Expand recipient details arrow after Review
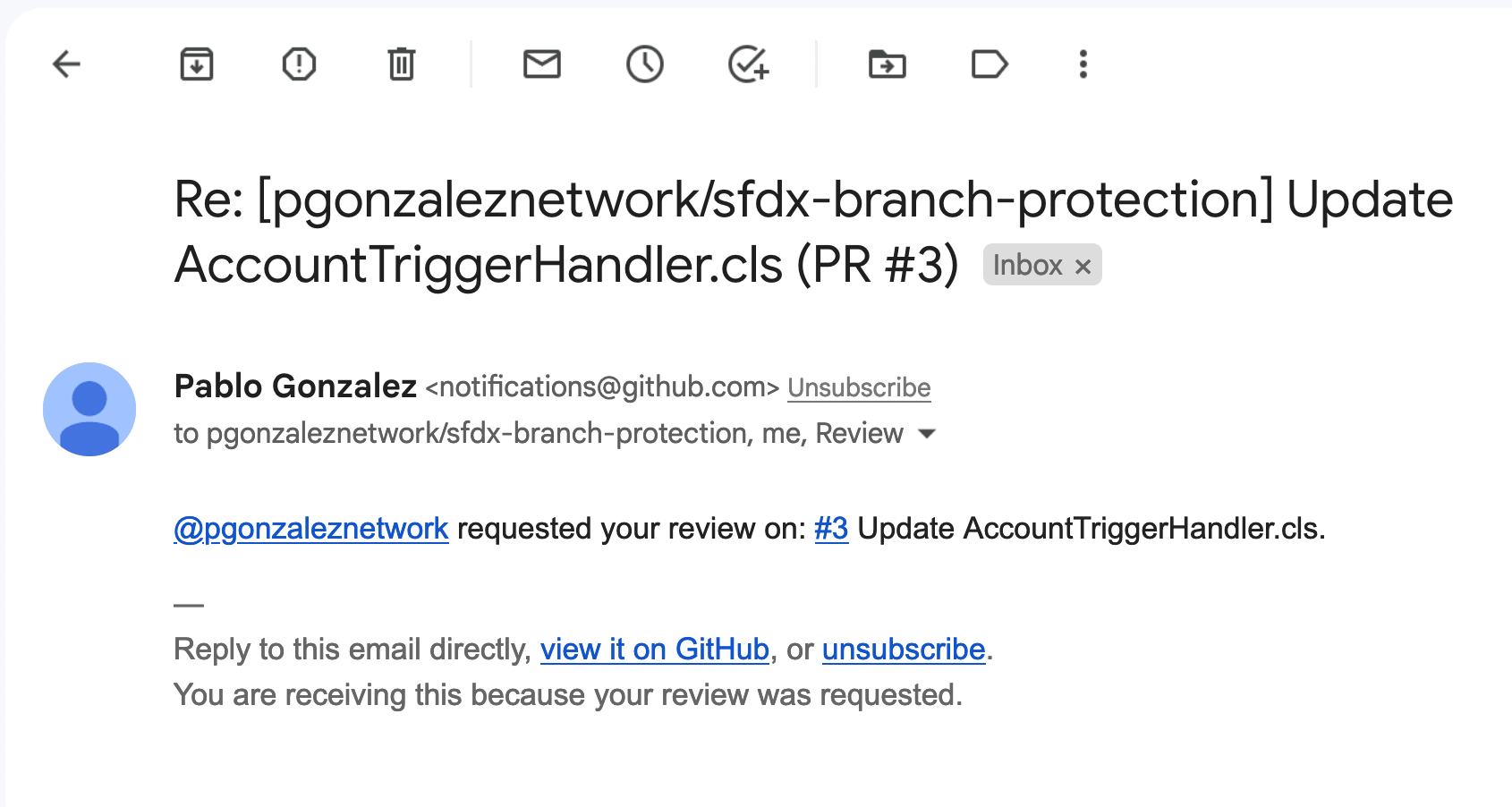 [x=927, y=434]
